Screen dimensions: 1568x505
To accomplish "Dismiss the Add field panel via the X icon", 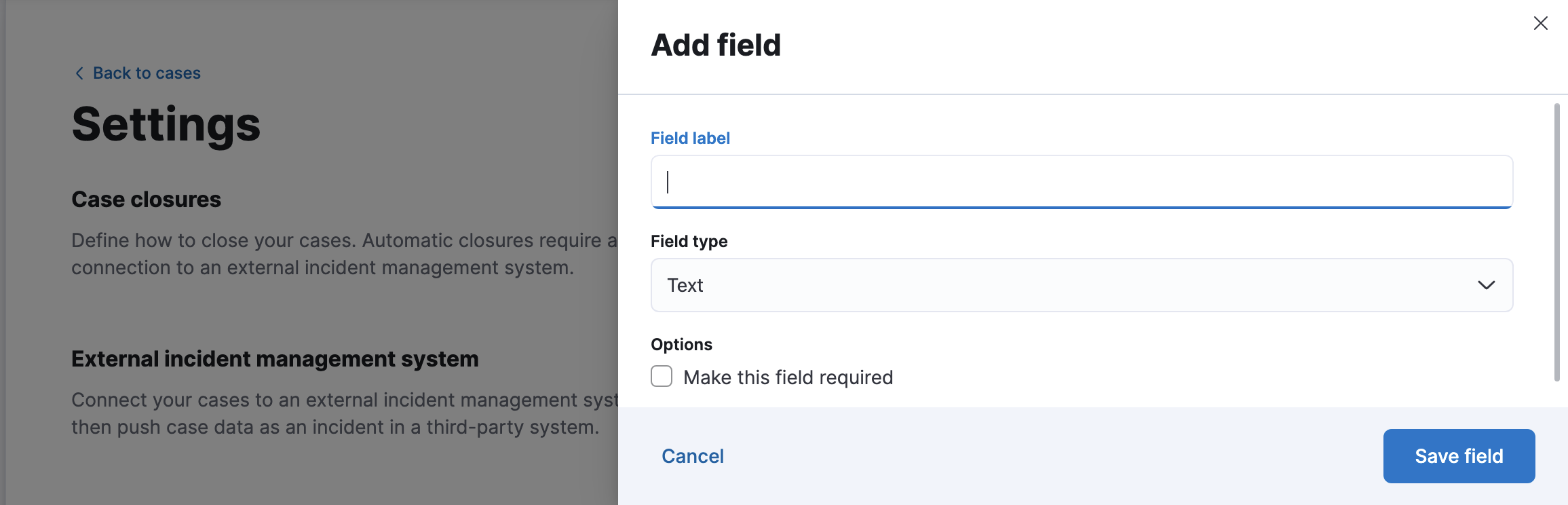I will coord(1541,22).
